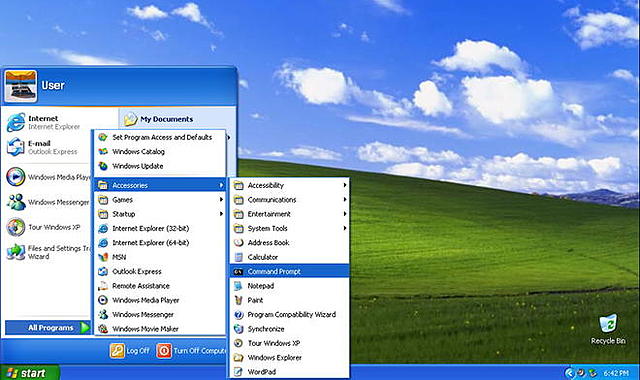Click Turn Off Computer button

[191, 351]
